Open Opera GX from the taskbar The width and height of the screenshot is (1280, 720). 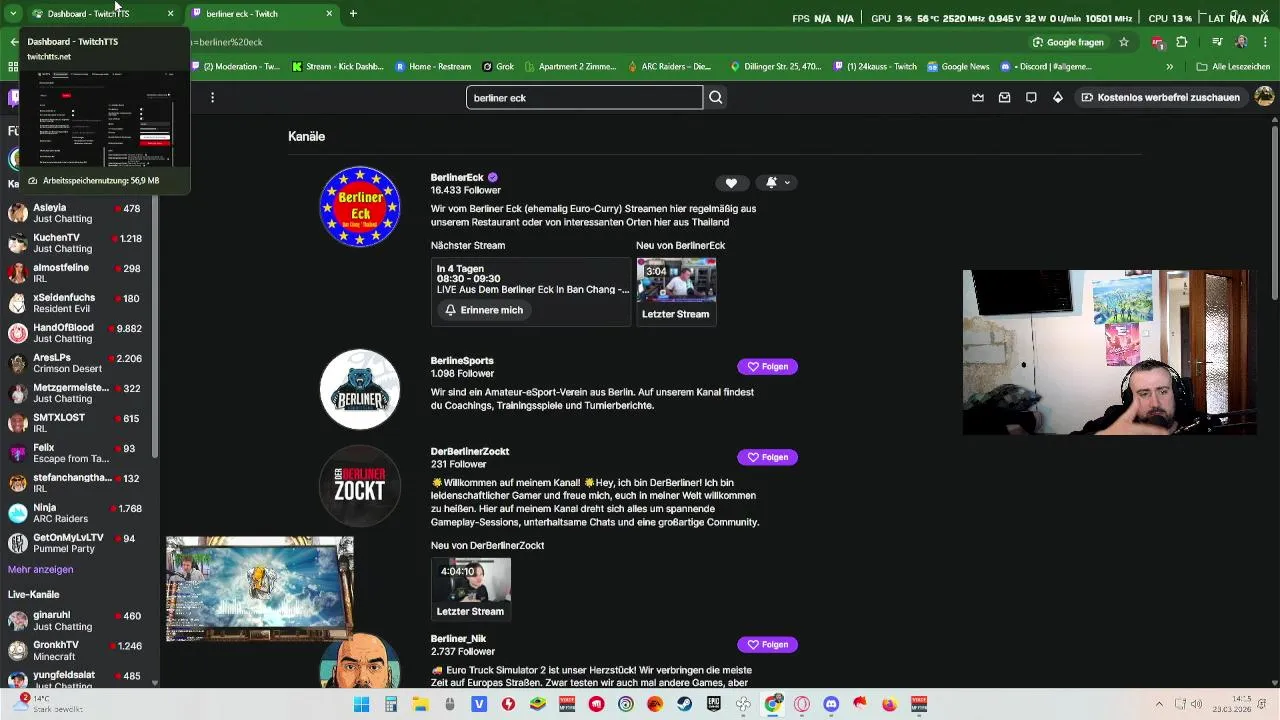click(801, 704)
